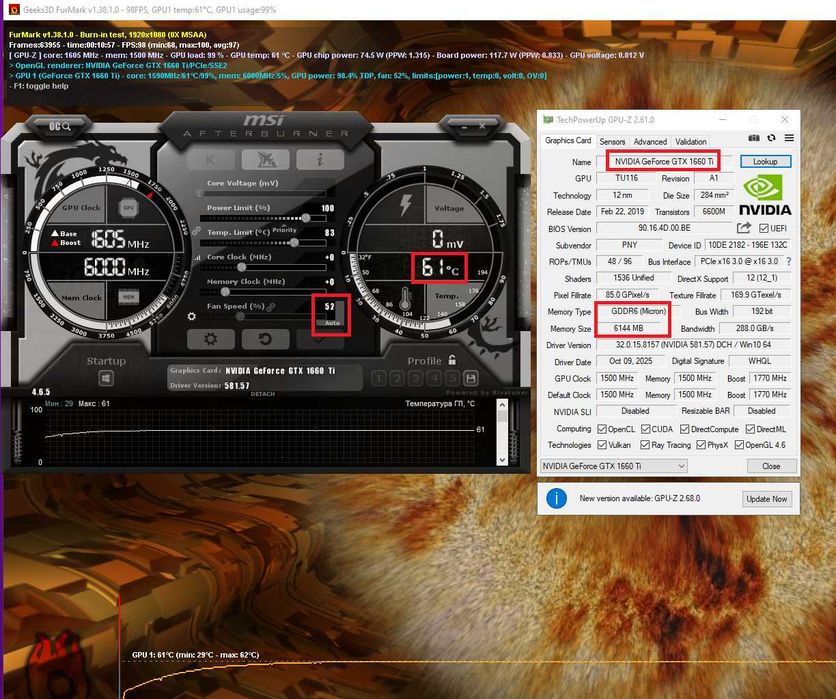Click the Memory Clock slider handle
Viewport: 836px width, 699px height.
225,292
